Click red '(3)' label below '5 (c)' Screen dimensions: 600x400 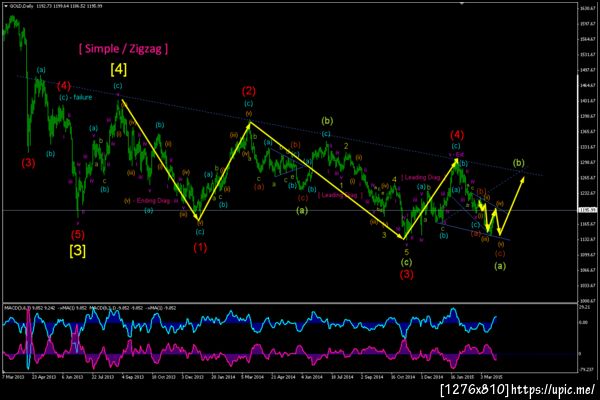pyautogui.click(x=406, y=274)
